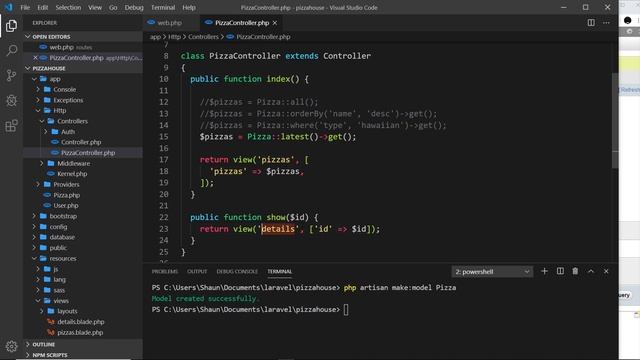Open the Help menu
640x360 pixels.
pos(189,7)
